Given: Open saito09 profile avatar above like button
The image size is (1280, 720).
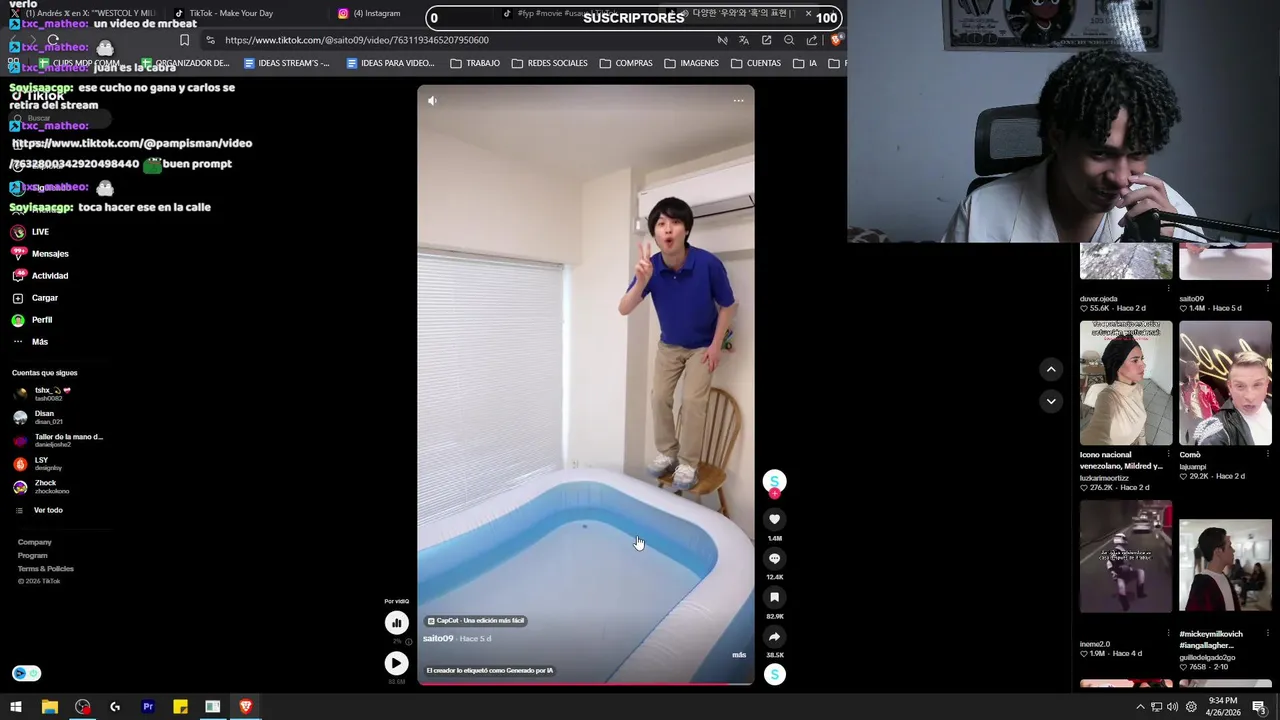Looking at the screenshot, I should click(774, 481).
